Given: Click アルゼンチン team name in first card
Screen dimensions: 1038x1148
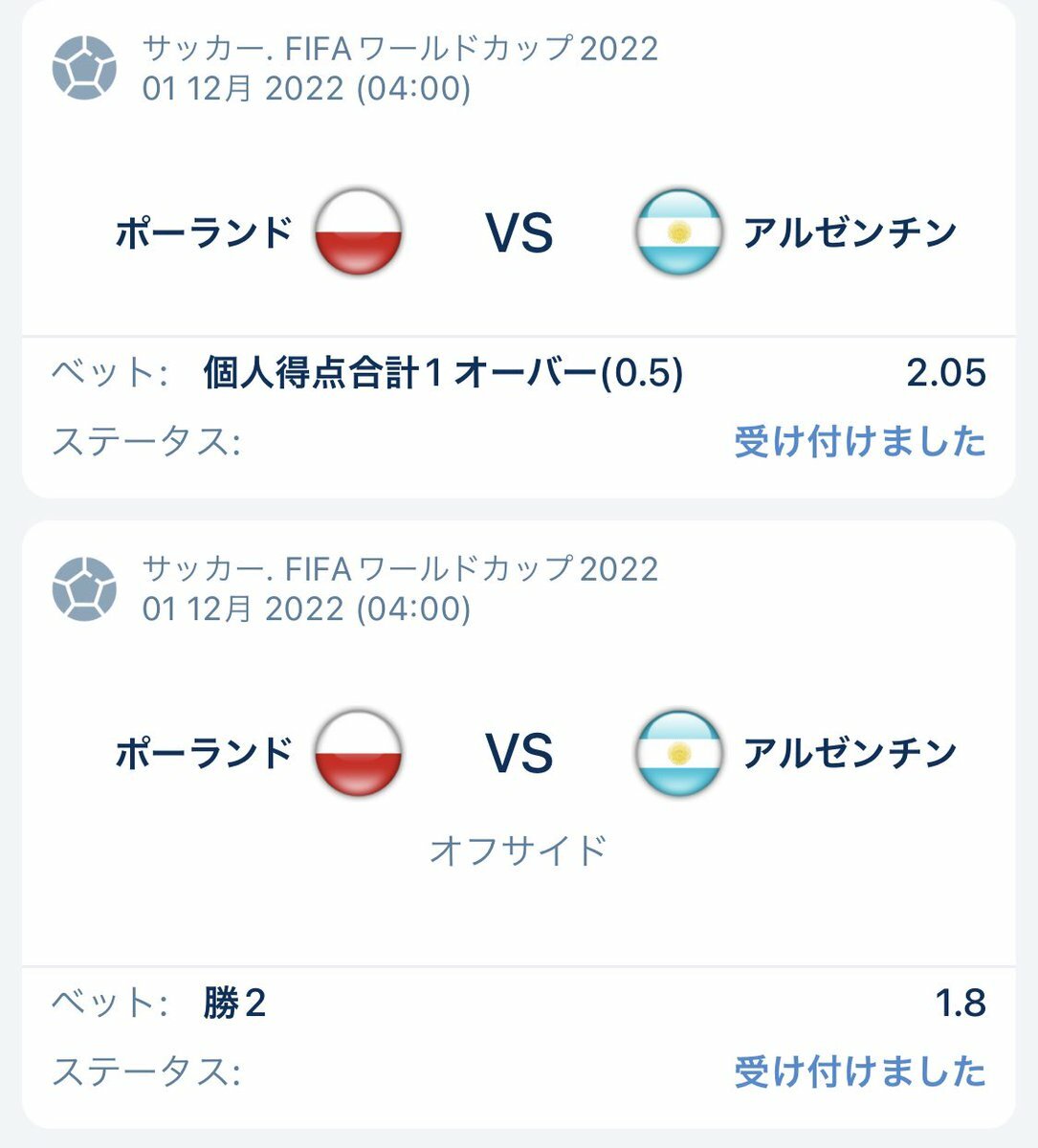Looking at the screenshot, I should tap(850, 232).
